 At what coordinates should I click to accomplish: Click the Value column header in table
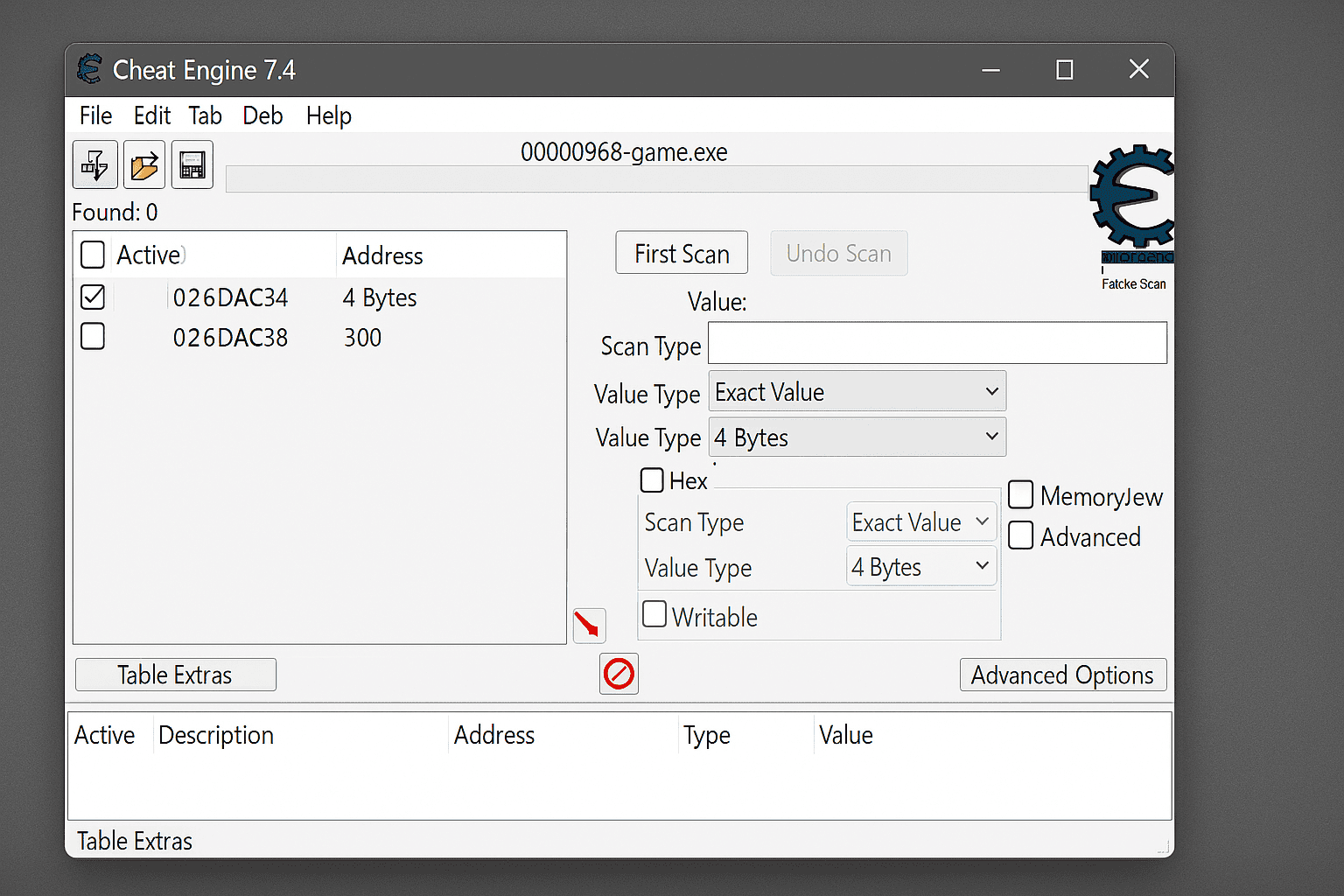pos(846,735)
